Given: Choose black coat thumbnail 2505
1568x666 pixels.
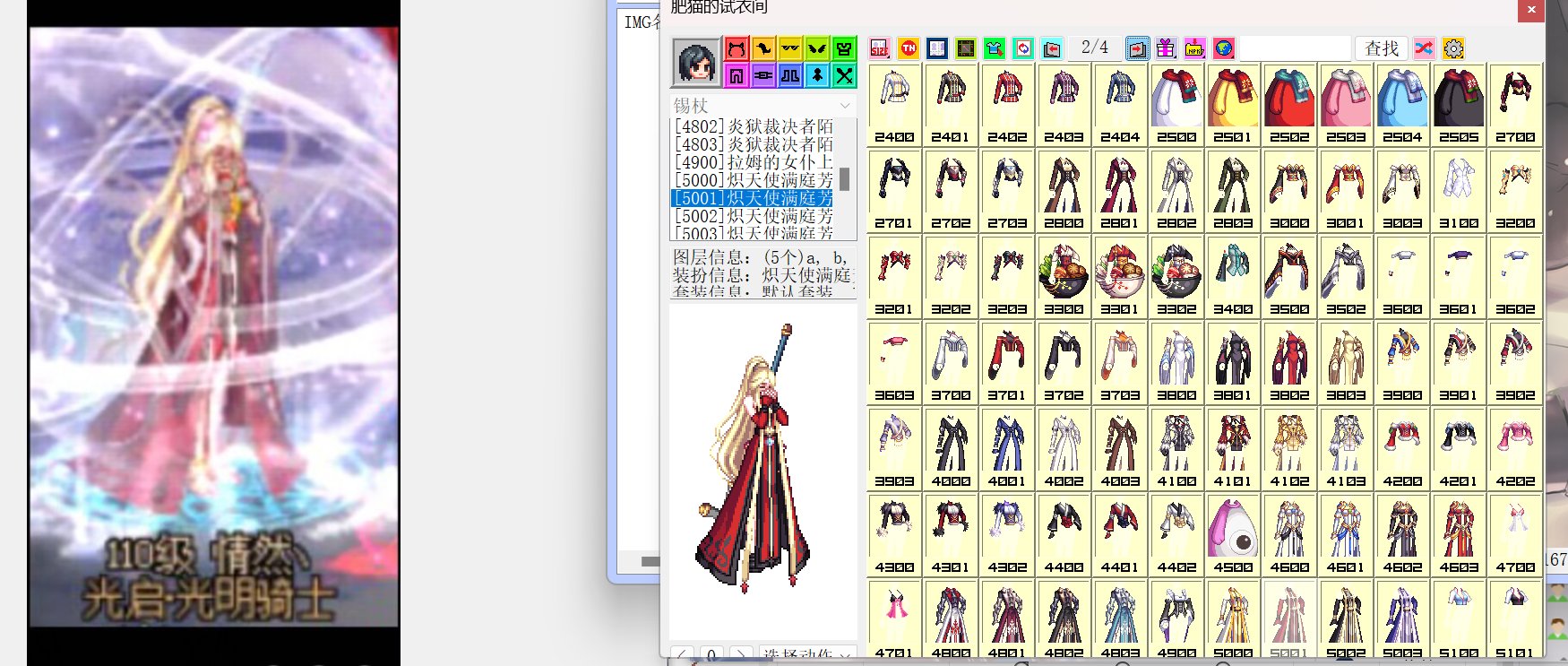Looking at the screenshot, I should 1459,105.
